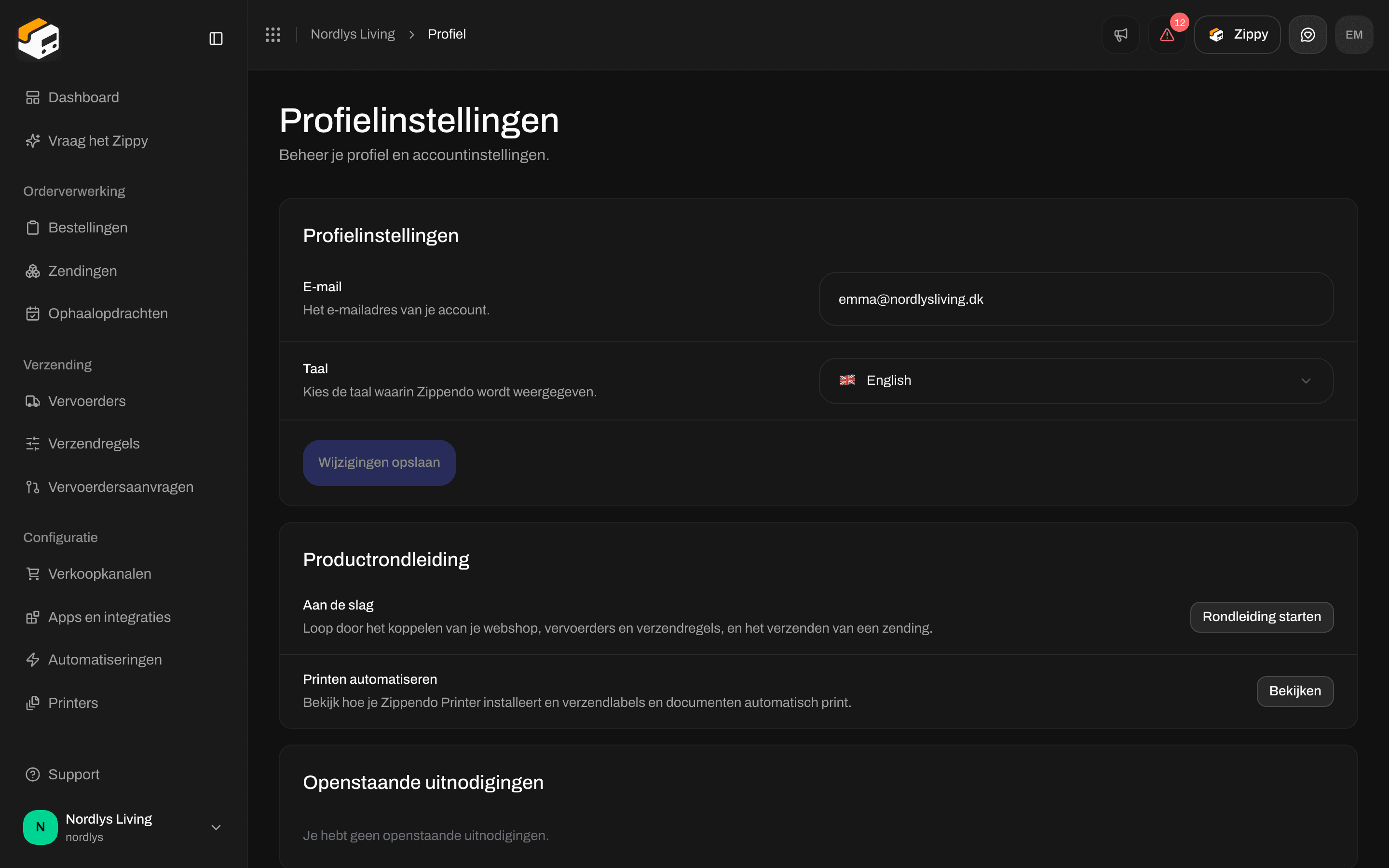Image resolution: width=1389 pixels, height=868 pixels.
Task: Click the Ophaalopdrachten calendar icon
Action: point(33,313)
